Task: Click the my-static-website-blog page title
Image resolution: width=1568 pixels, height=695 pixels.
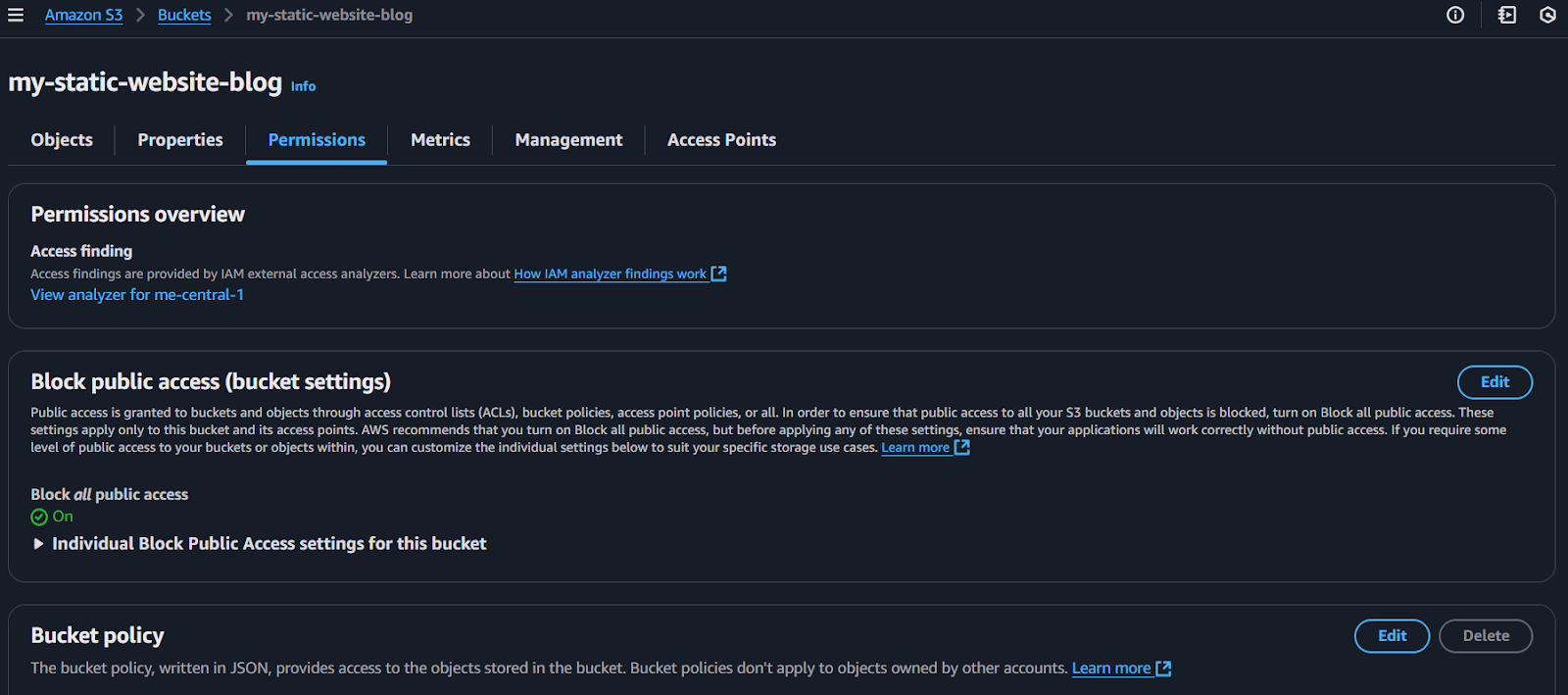Action: pos(145,81)
